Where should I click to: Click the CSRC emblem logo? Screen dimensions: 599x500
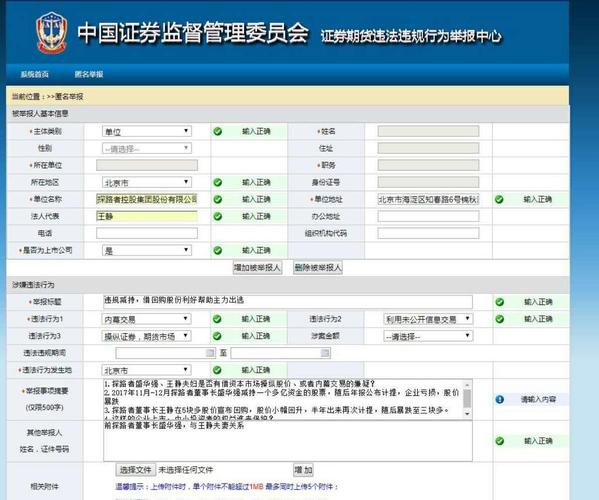click(x=52, y=32)
